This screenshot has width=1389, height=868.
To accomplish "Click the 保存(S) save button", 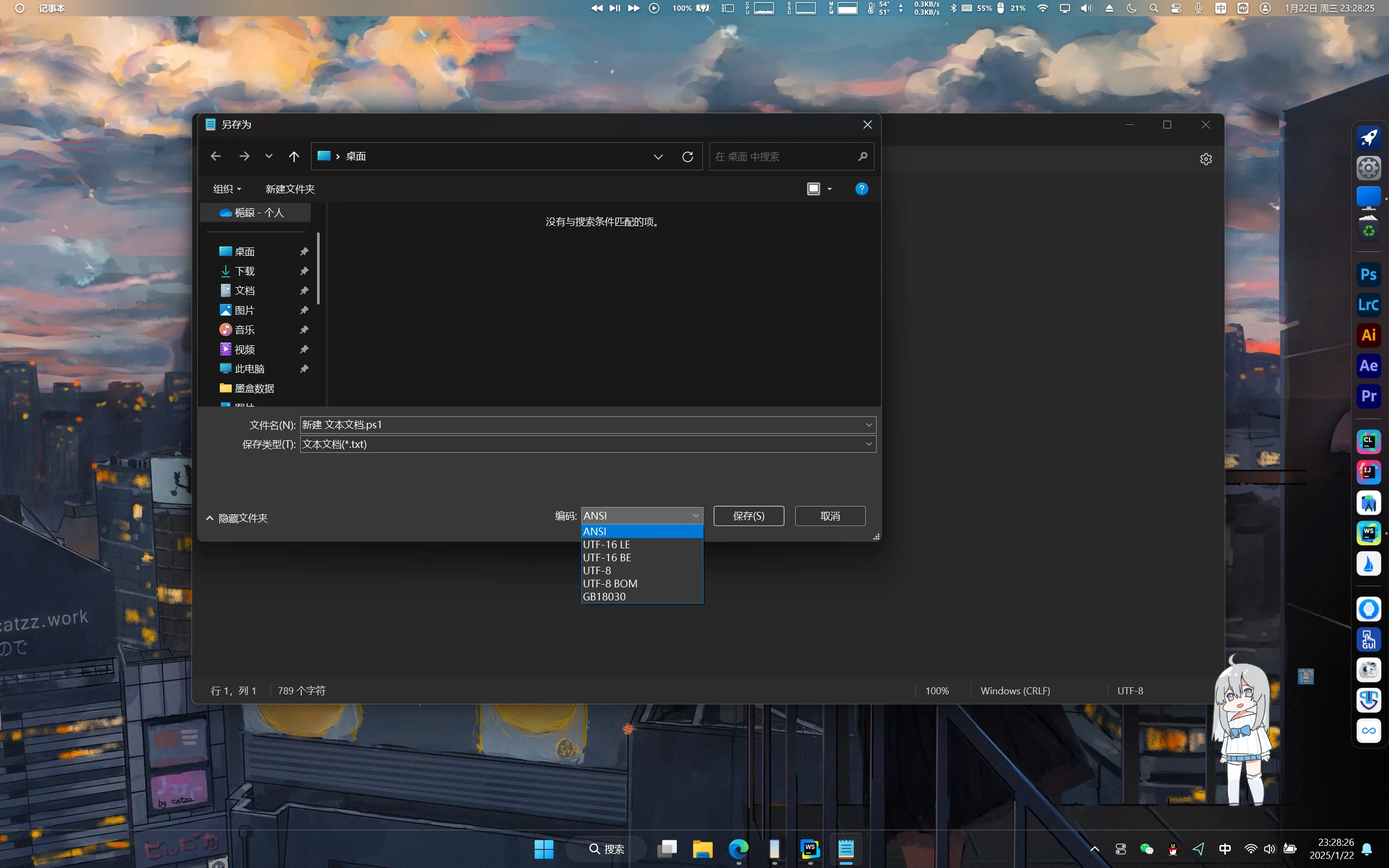I will [749, 516].
